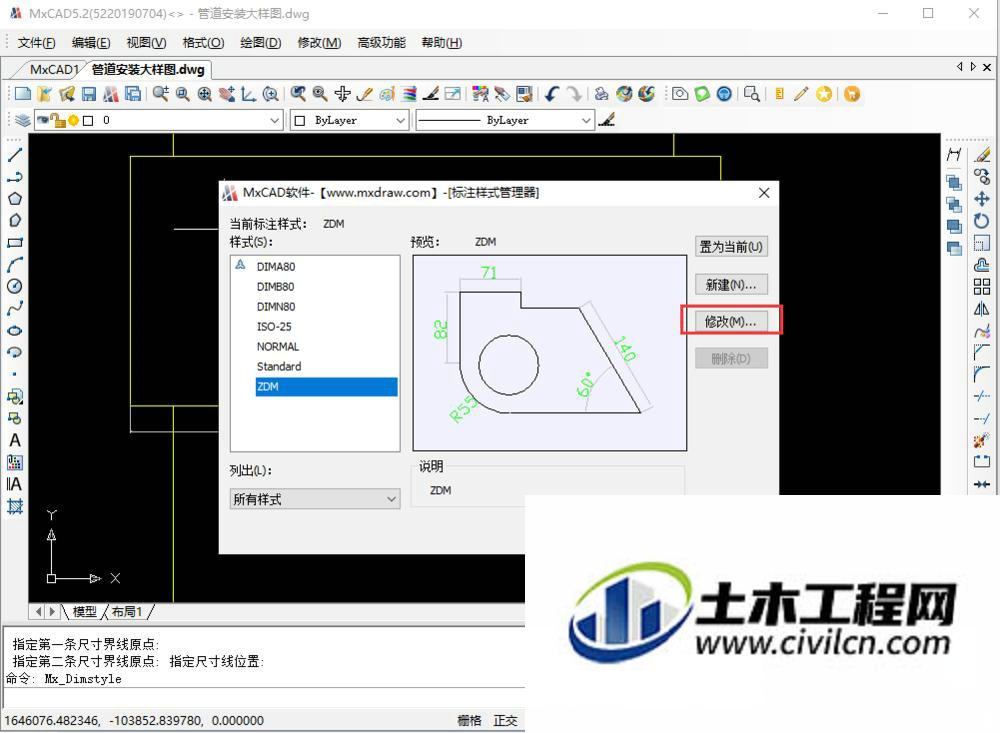Expand the 所有样式 list filter dropdown
Image resolution: width=1000 pixels, height=733 pixels.
pyautogui.click(x=315, y=499)
